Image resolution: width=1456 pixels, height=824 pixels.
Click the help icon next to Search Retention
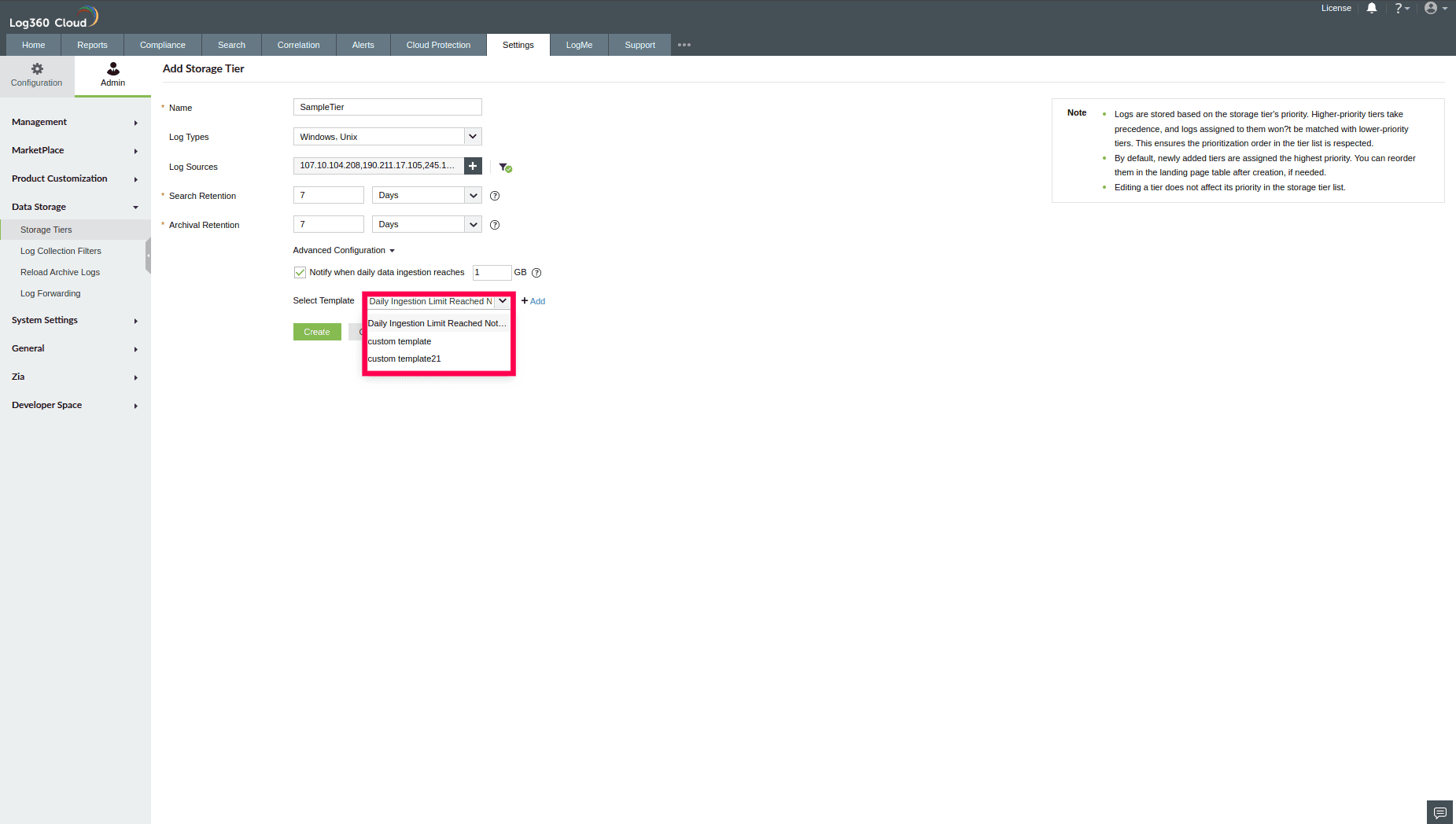pos(495,196)
